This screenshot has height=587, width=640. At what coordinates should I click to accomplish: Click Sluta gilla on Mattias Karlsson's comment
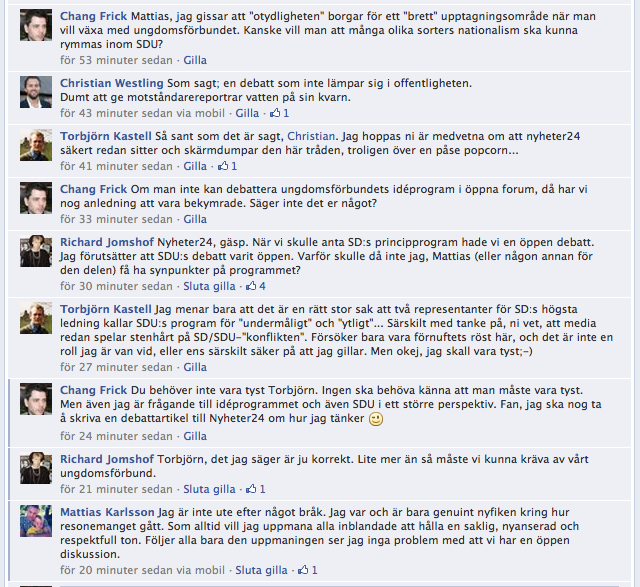(x=261, y=570)
